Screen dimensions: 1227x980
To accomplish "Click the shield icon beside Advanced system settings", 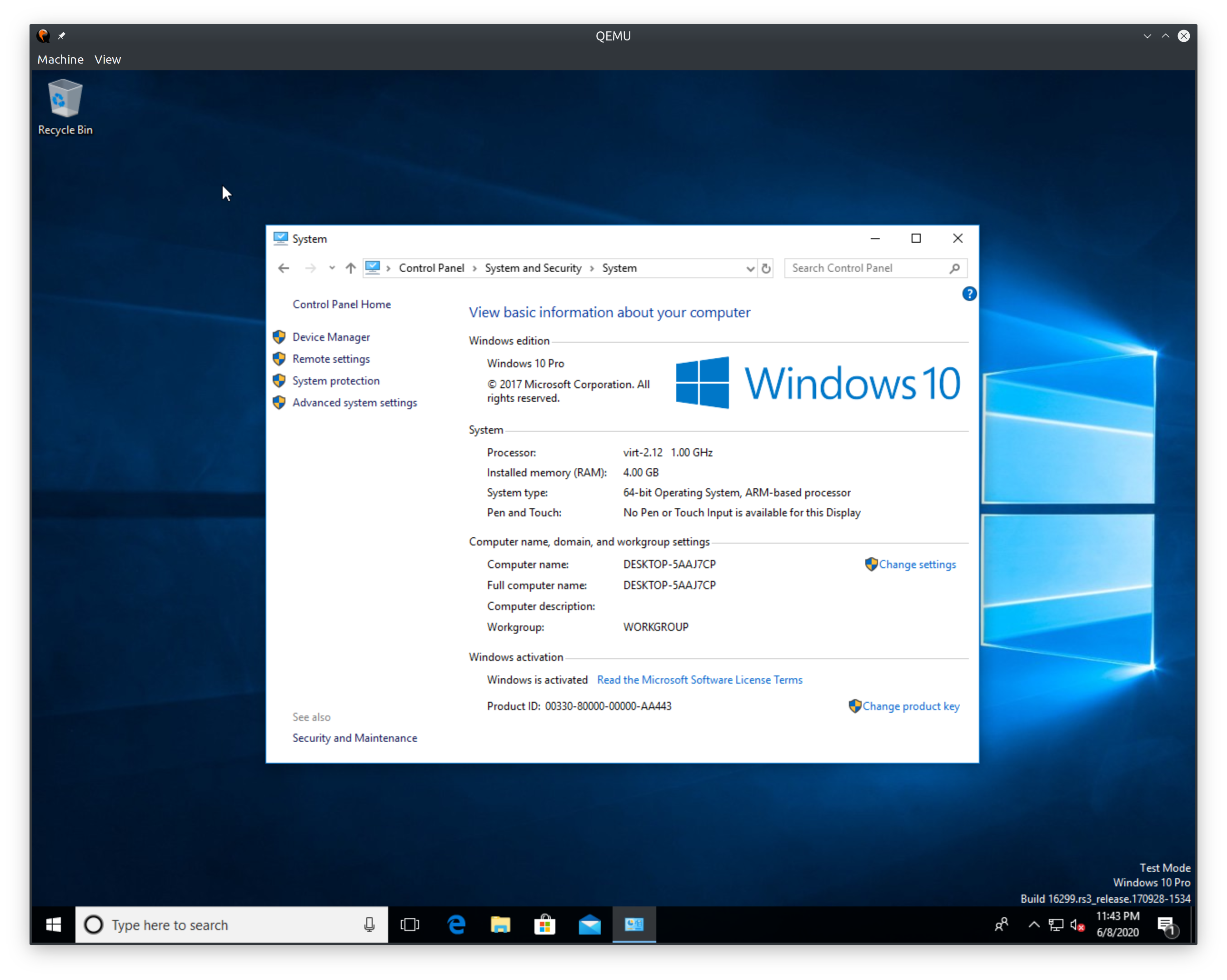I will (279, 402).
